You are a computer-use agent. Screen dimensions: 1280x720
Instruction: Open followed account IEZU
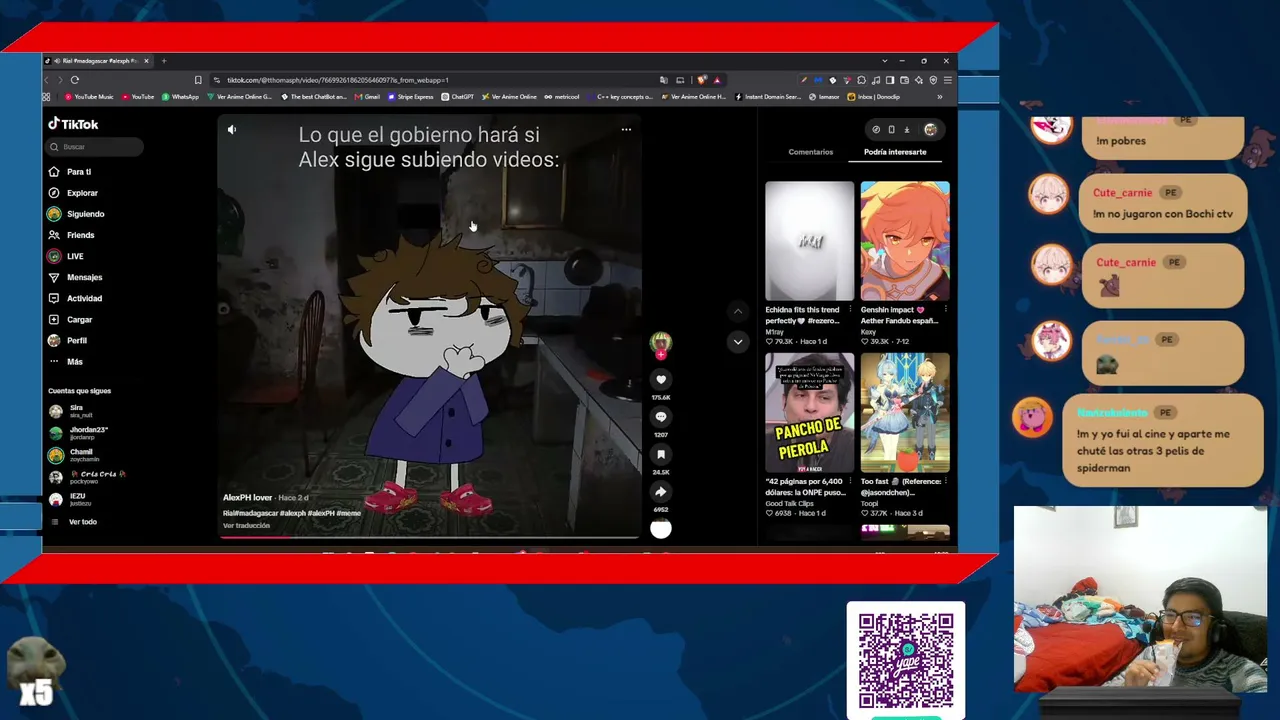point(70,499)
